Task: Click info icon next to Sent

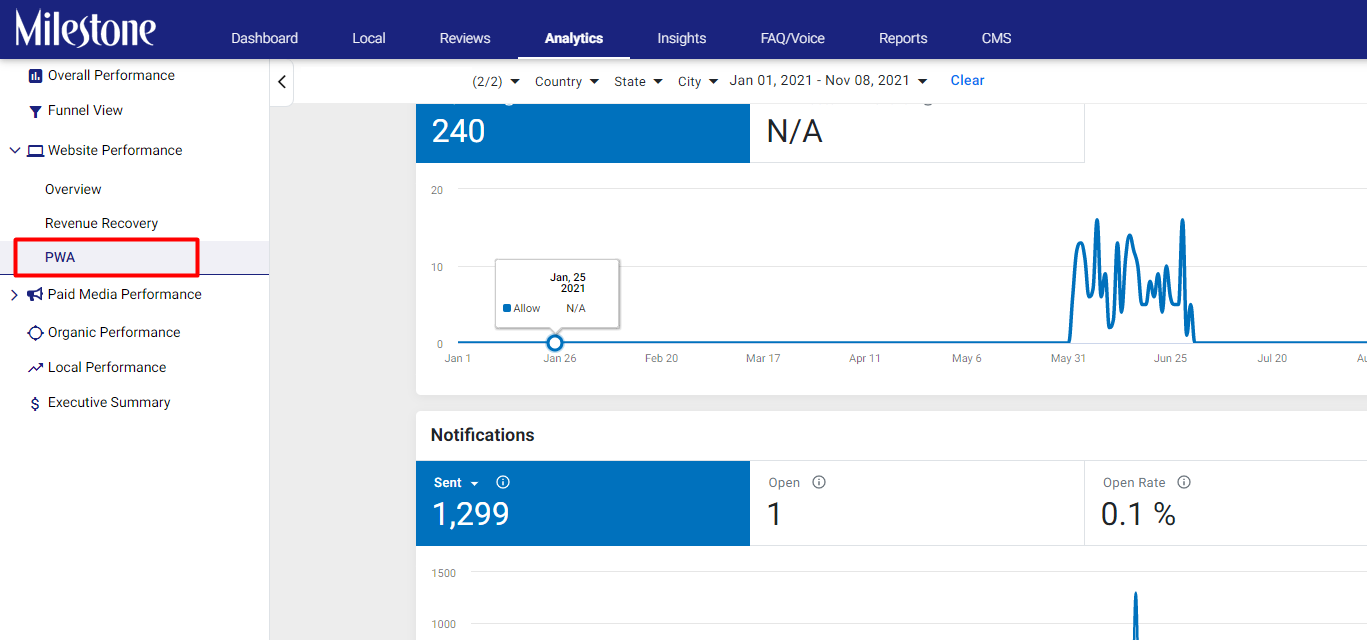Action: pyautogui.click(x=503, y=482)
